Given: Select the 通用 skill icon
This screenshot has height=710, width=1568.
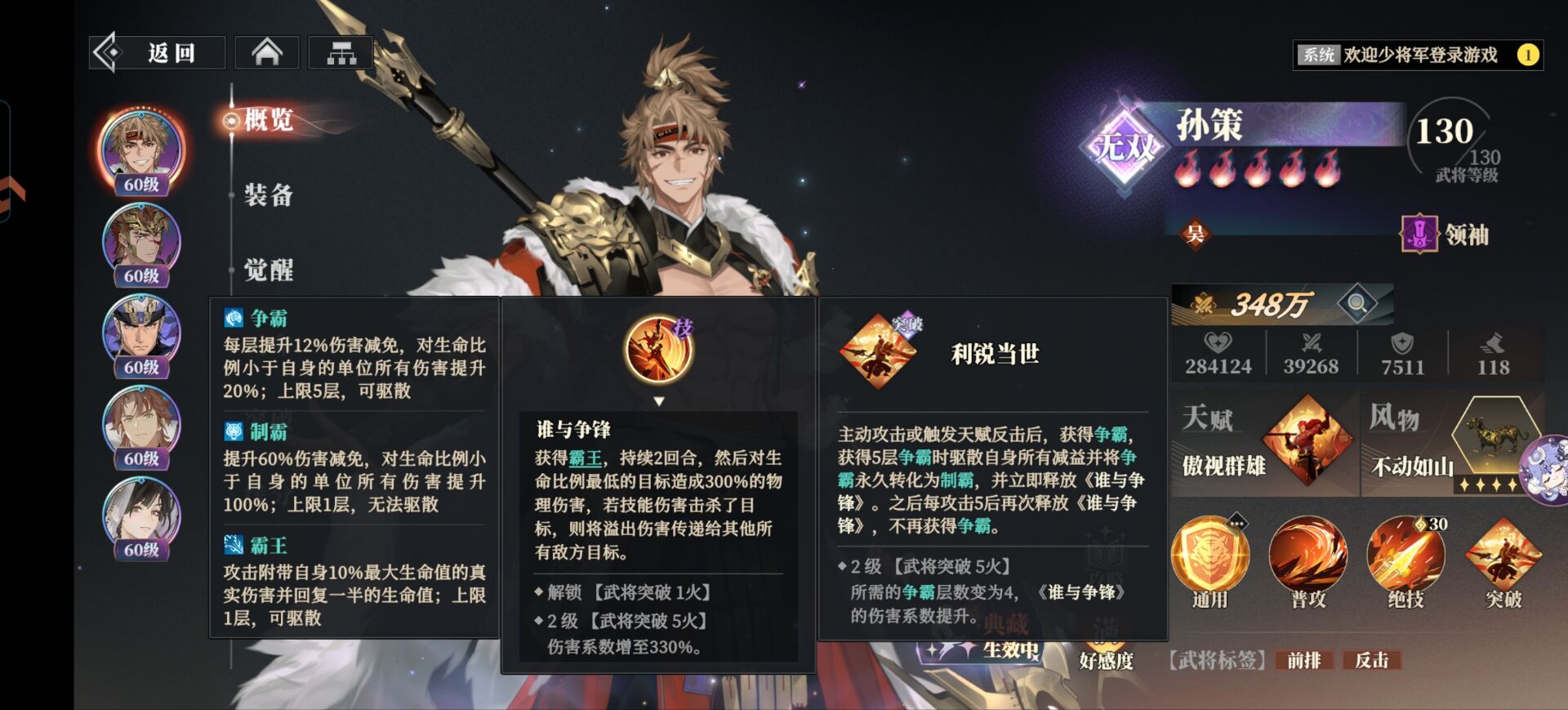Looking at the screenshot, I should click(x=1209, y=555).
